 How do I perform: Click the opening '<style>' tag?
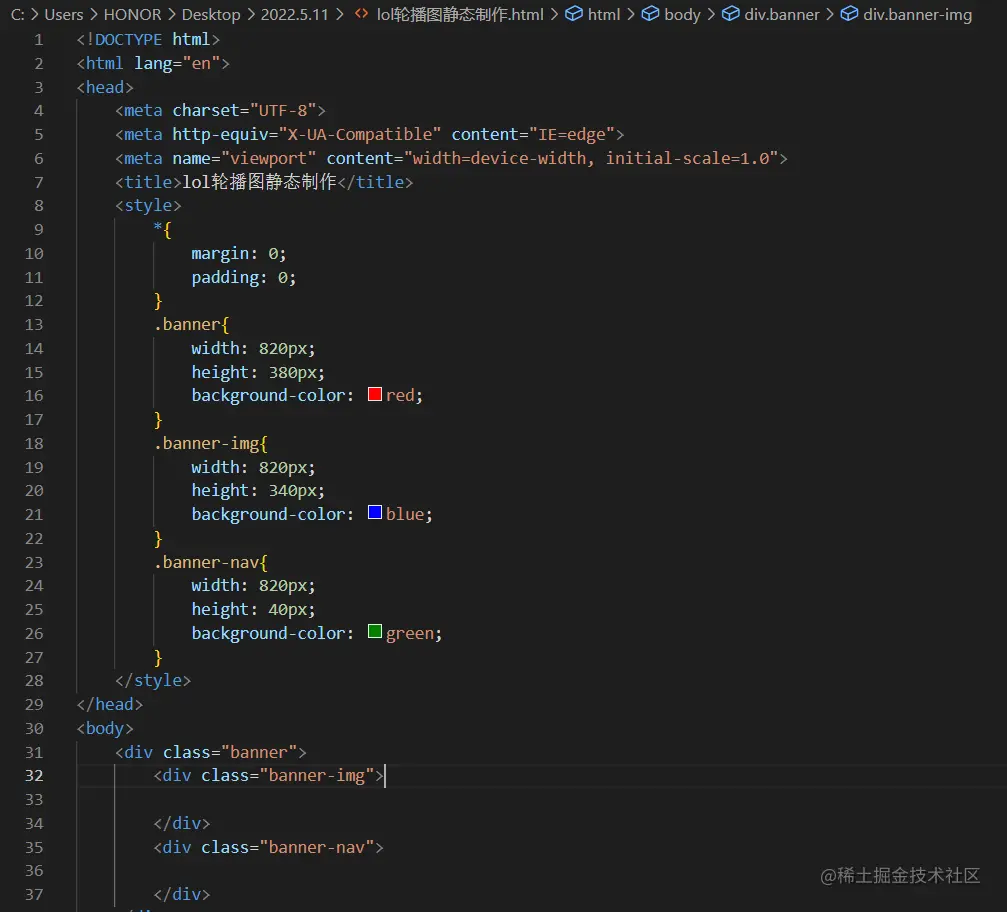[148, 206]
